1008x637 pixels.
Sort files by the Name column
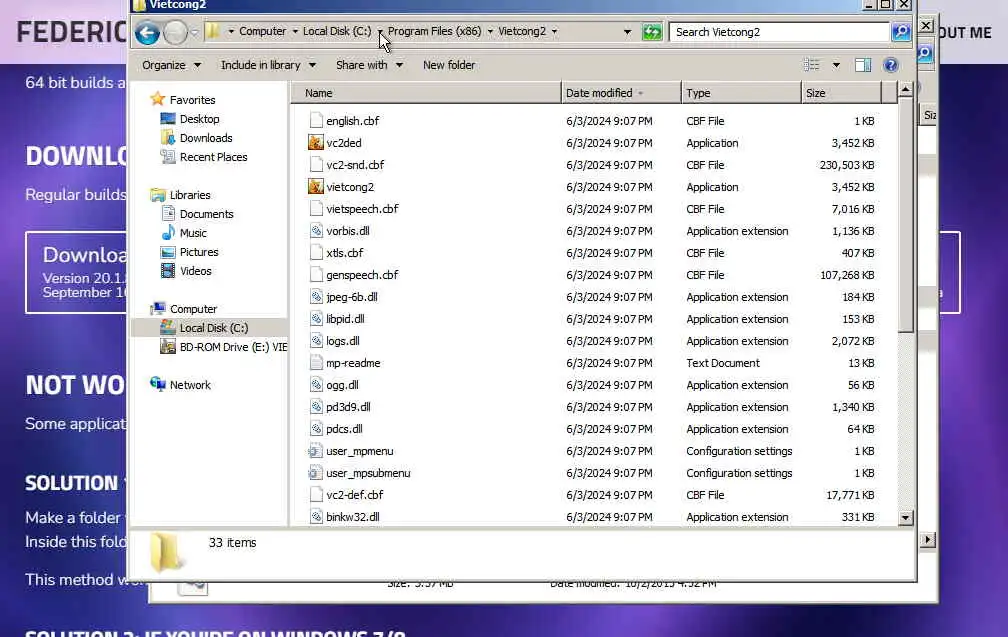click(x=426, y=93)
